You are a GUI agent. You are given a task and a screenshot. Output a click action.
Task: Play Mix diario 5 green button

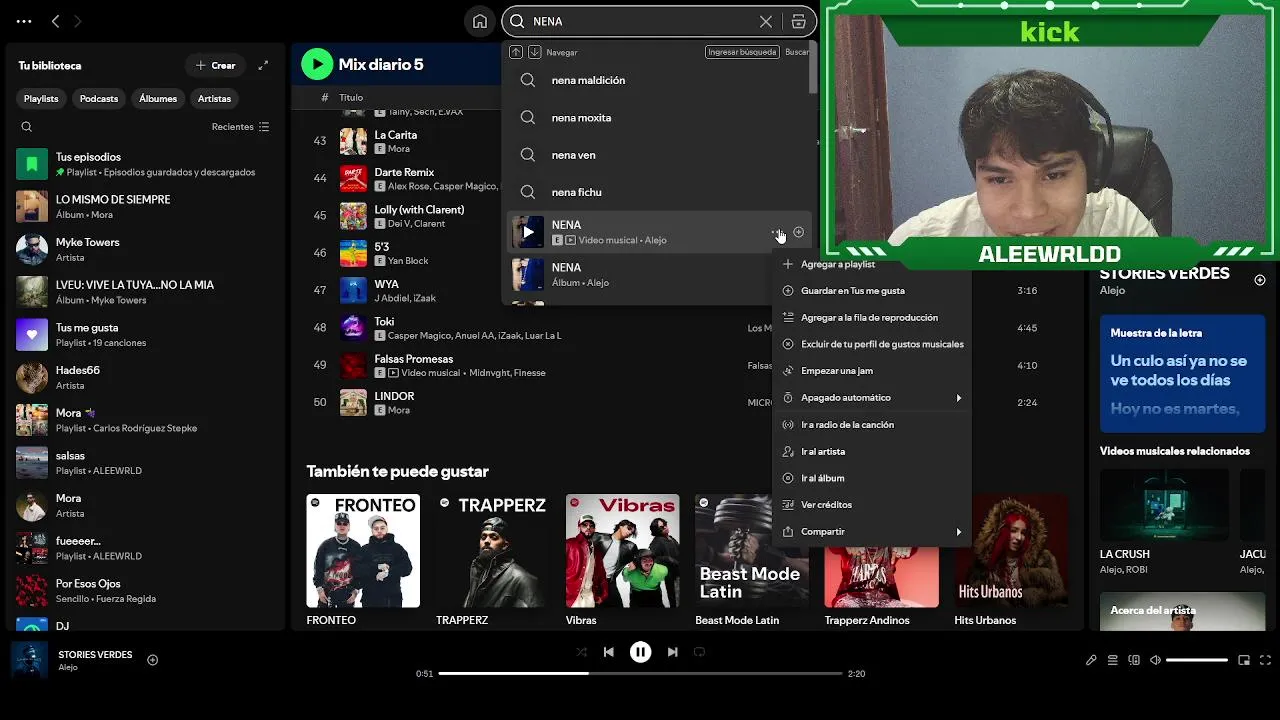[x=317, y=64]
